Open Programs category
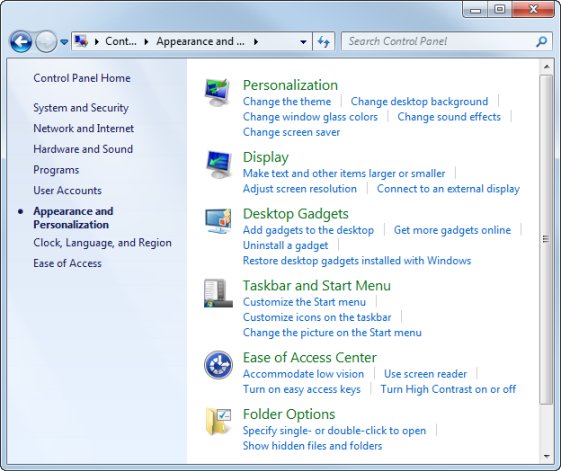Viewport: 561px width, 471px height. (56, 170)
